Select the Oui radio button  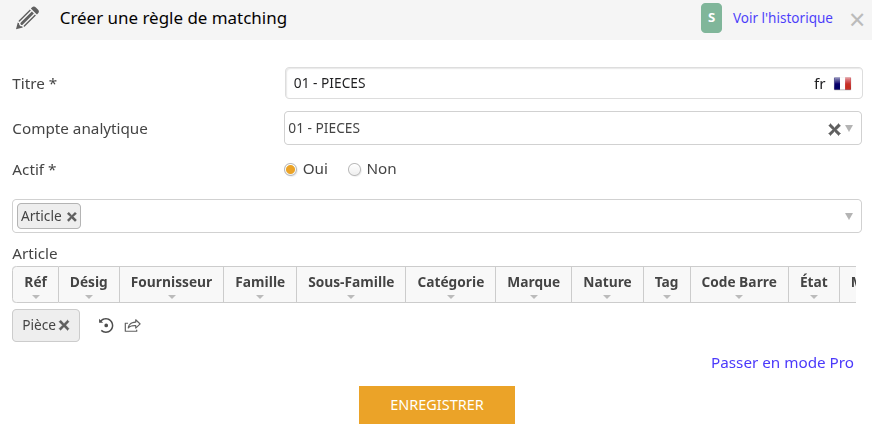(x=290, y=170)
